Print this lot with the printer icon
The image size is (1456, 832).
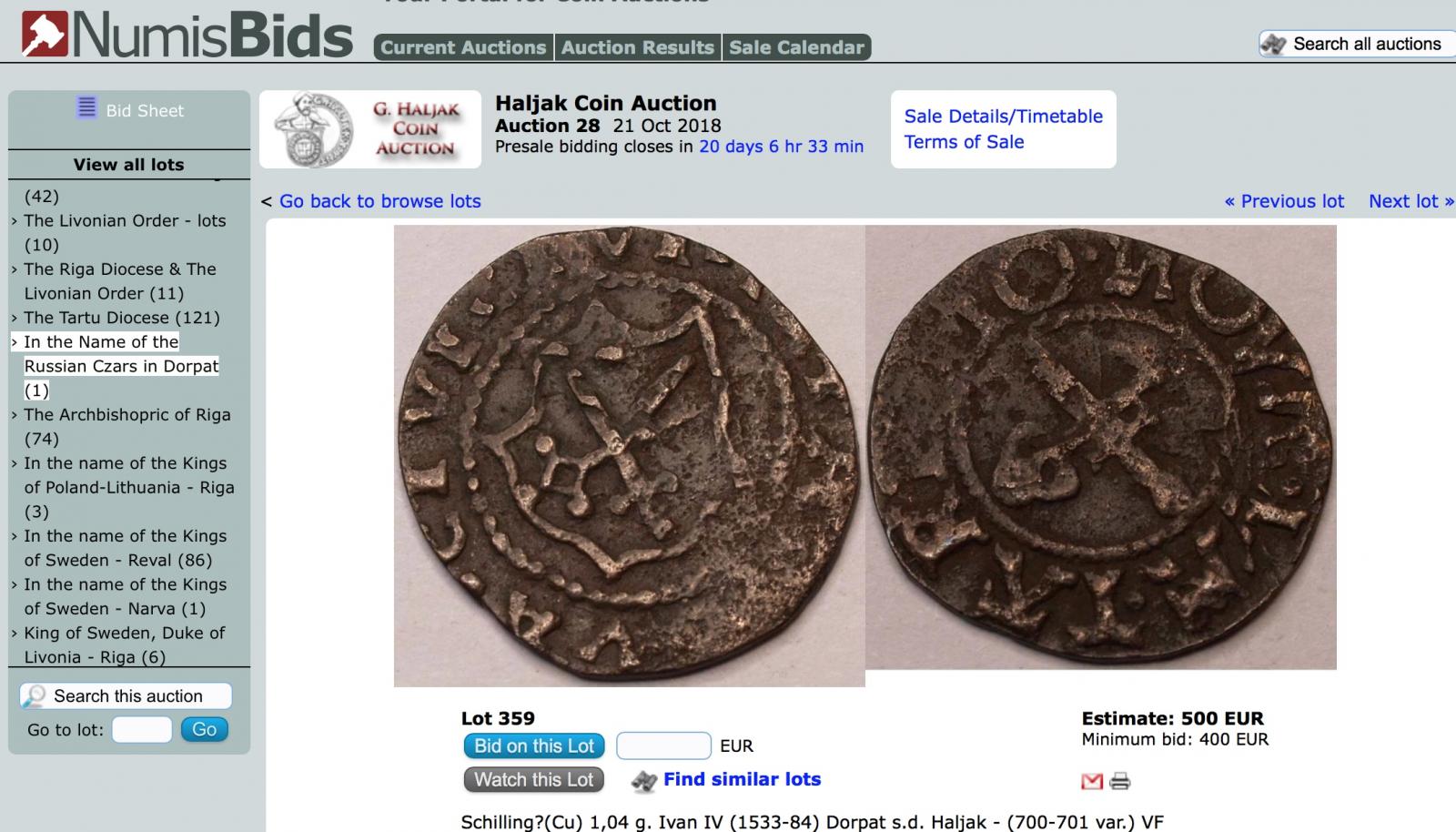point(1120,781)
